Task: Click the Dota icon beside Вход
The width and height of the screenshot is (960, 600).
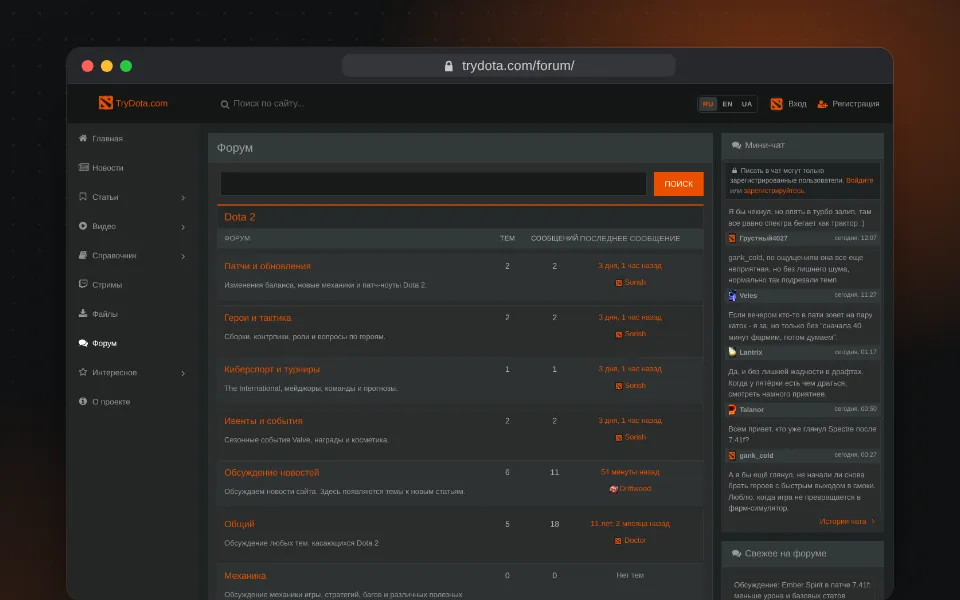Action: (x=776, y=104)
